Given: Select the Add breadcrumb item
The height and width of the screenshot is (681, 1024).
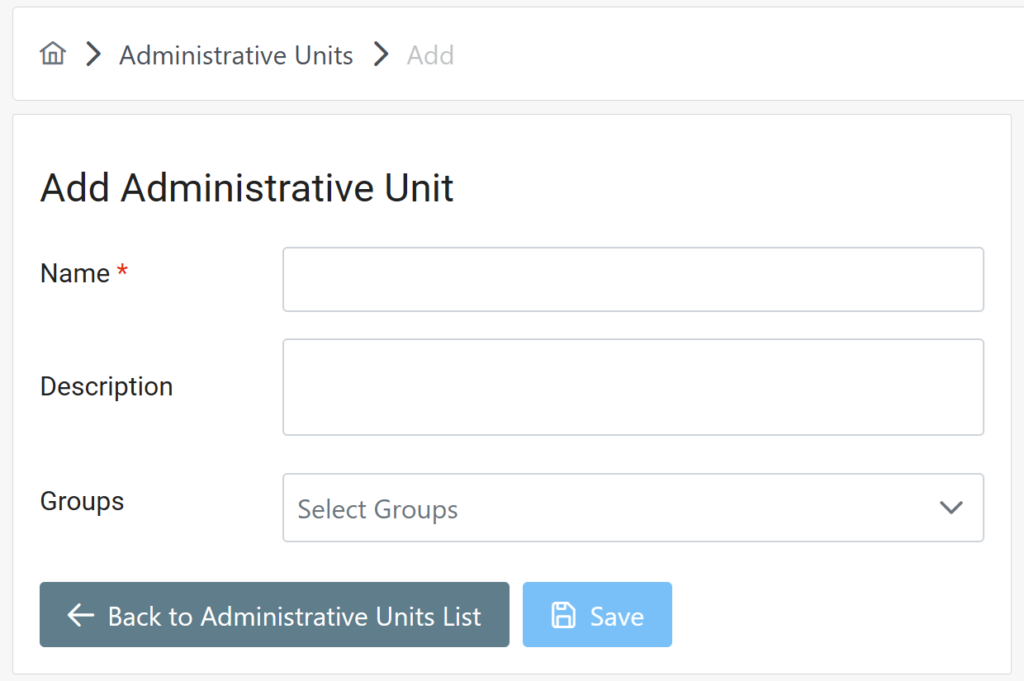Looking at the screenshot, I should [430, 55].
